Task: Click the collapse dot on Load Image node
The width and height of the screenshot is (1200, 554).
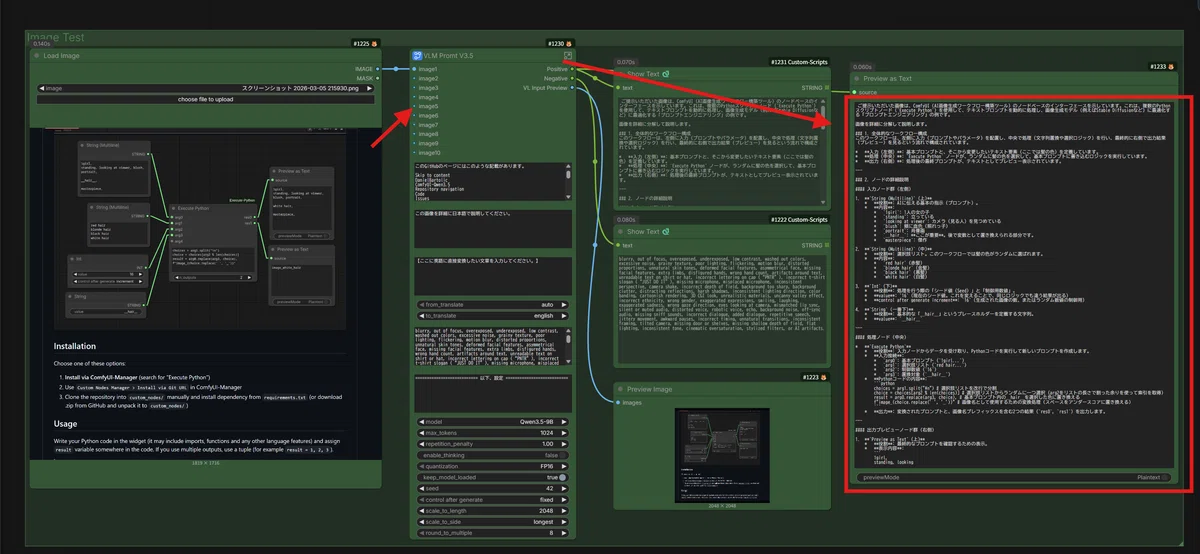Action: 37,55
